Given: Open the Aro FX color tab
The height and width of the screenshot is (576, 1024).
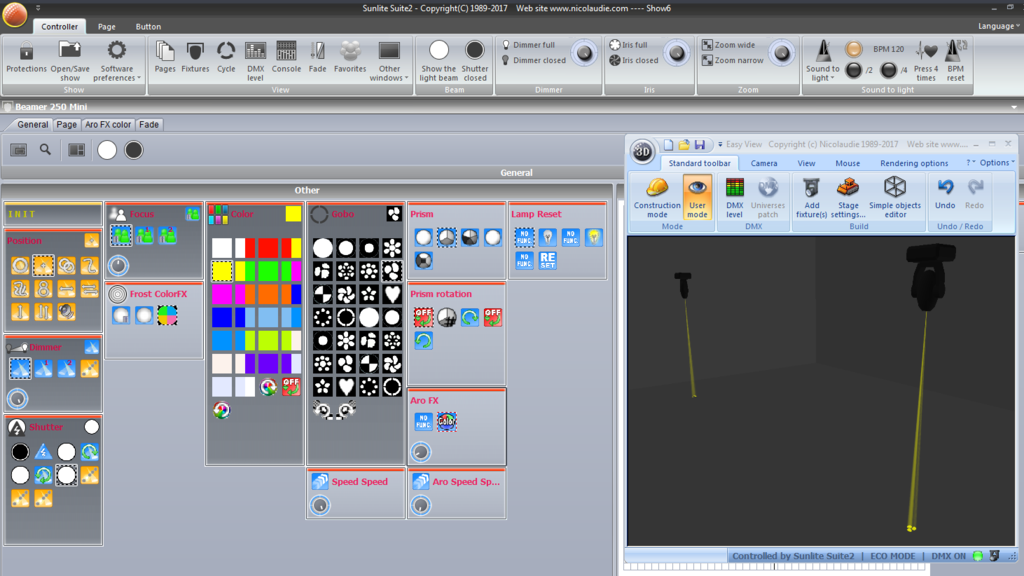Looking at the screenshot, I should [x=108, y=124].
